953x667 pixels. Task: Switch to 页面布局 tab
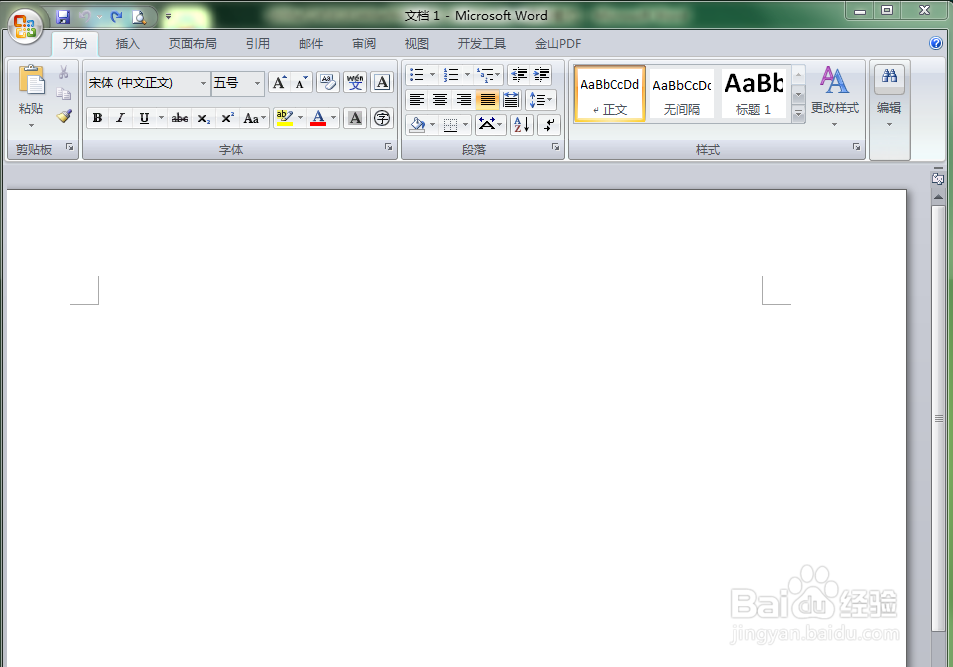pos(193,44)
